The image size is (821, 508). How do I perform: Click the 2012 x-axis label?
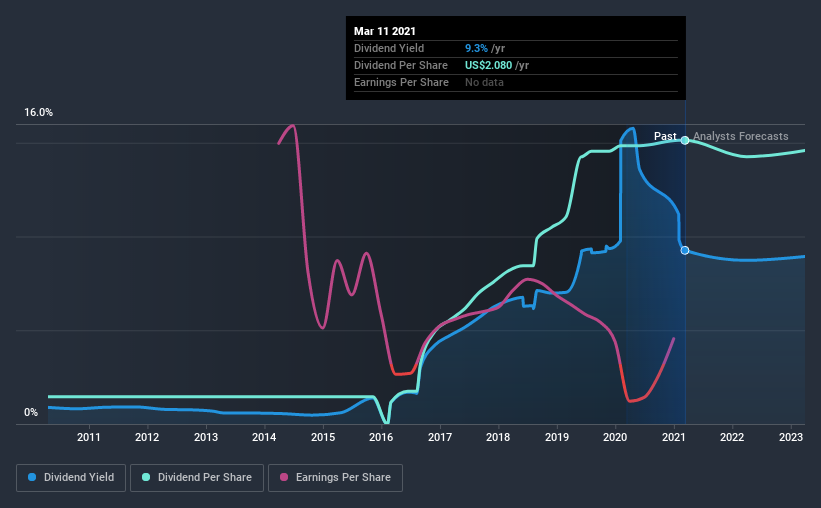(x=147, y=437)
